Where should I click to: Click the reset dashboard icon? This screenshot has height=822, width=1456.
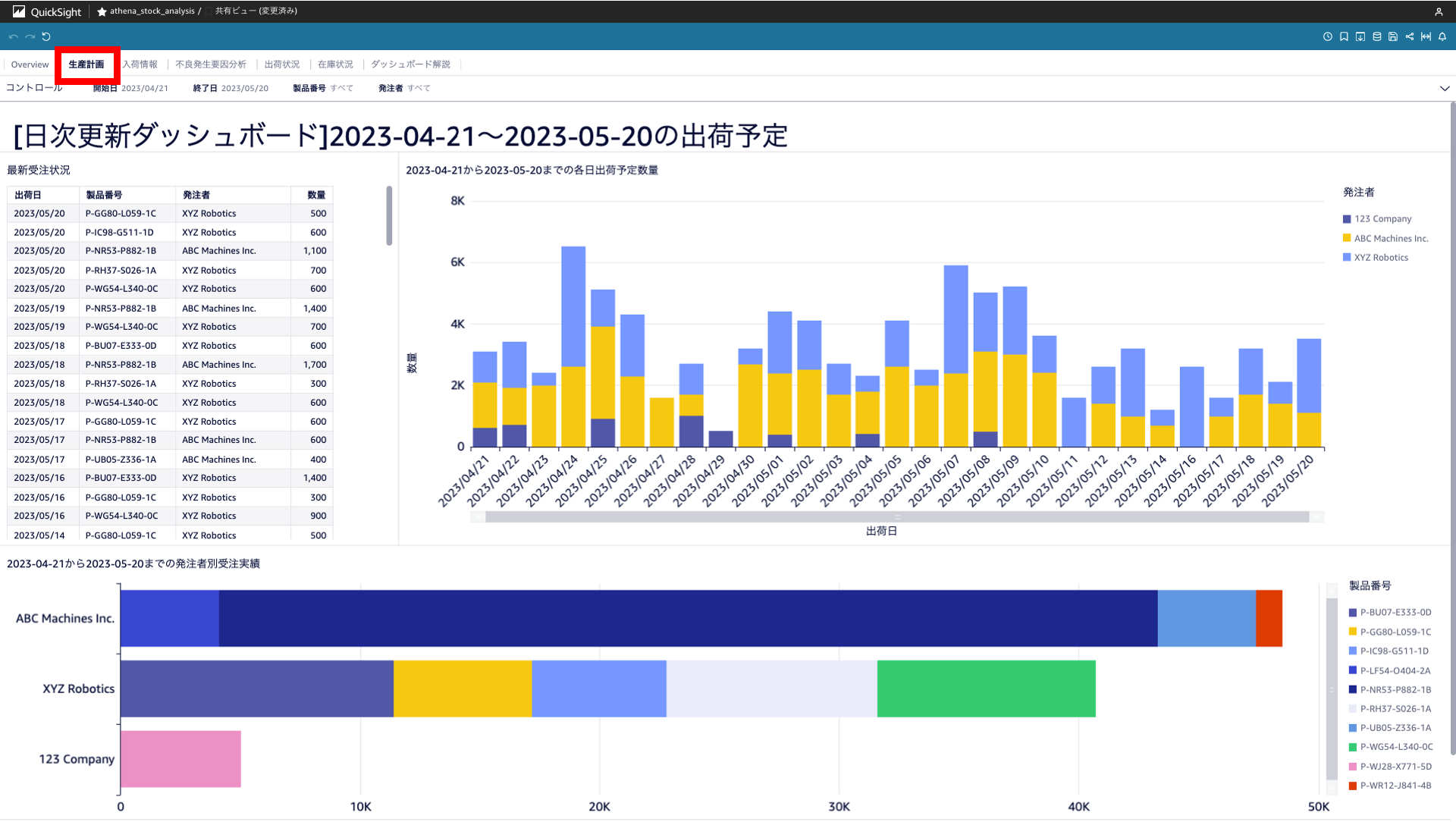point(46,36)
